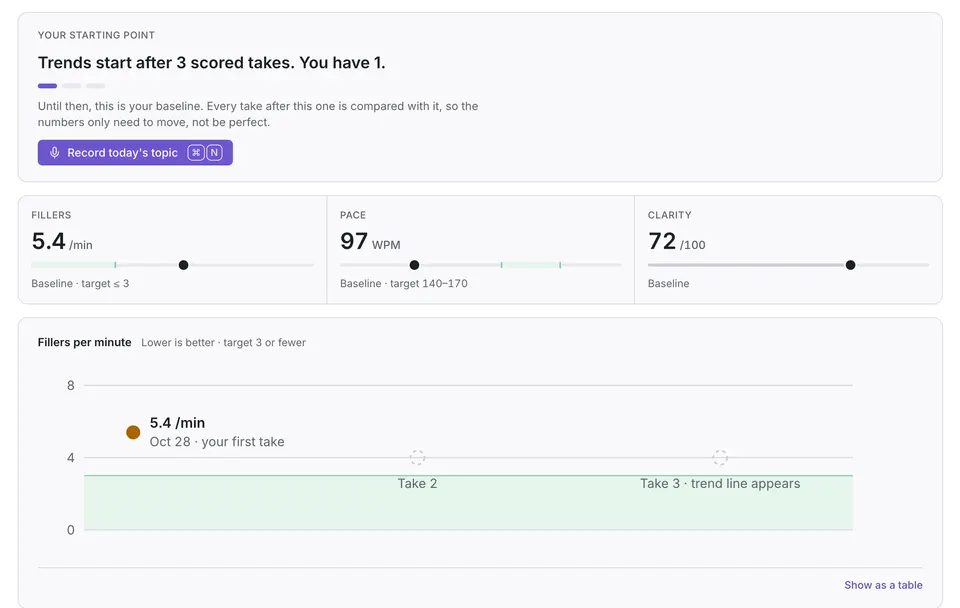
Task: Click the dashed Take 3 placeholder marker
Action: coord(720,457)
